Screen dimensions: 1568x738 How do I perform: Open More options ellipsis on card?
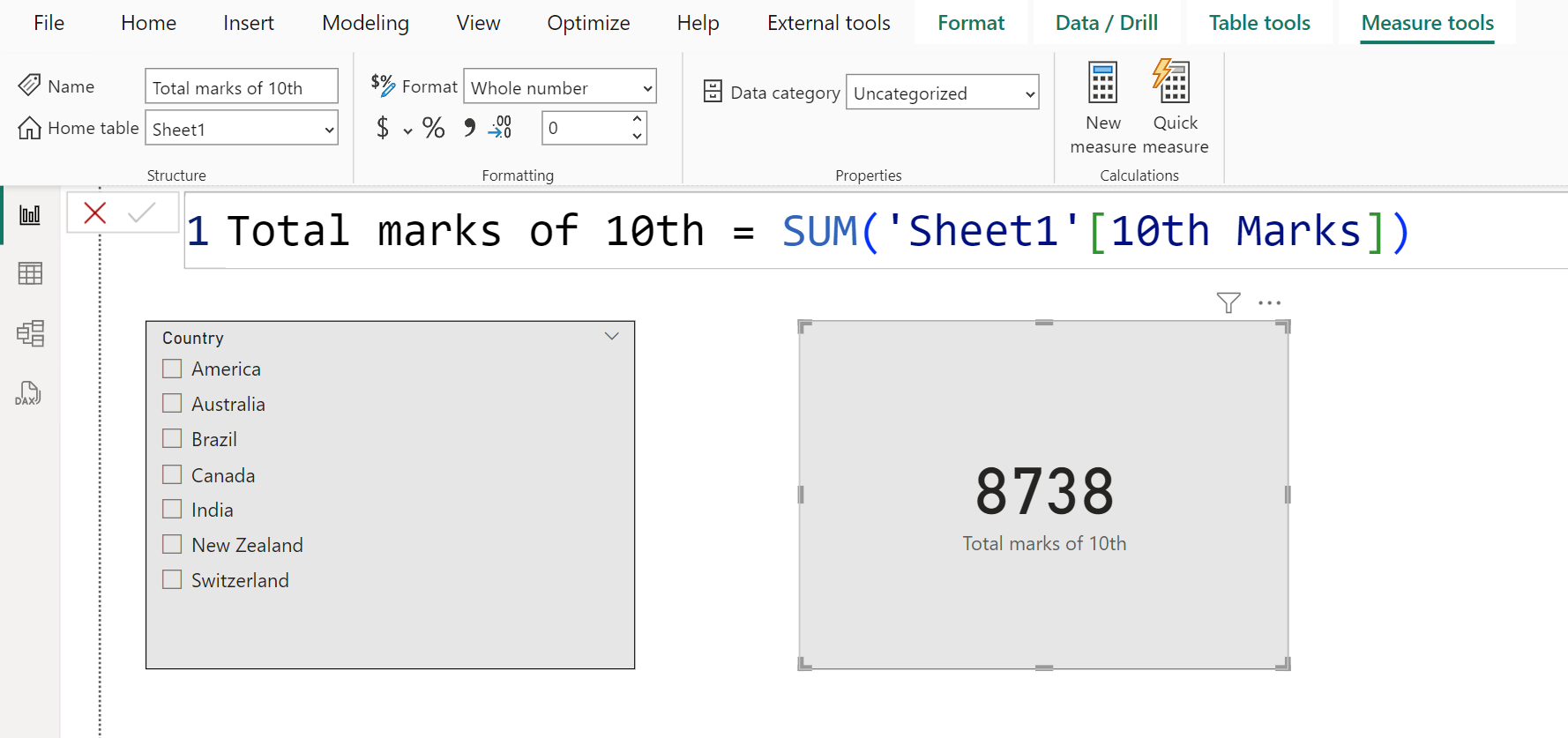coord(1269,303)
